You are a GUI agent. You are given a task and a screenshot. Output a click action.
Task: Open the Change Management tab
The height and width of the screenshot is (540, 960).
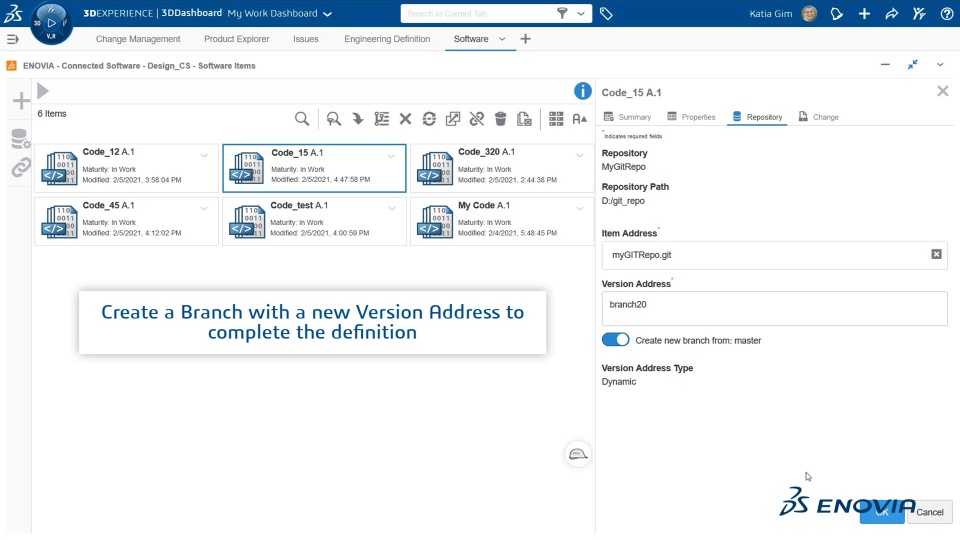[x=138, y=39]
